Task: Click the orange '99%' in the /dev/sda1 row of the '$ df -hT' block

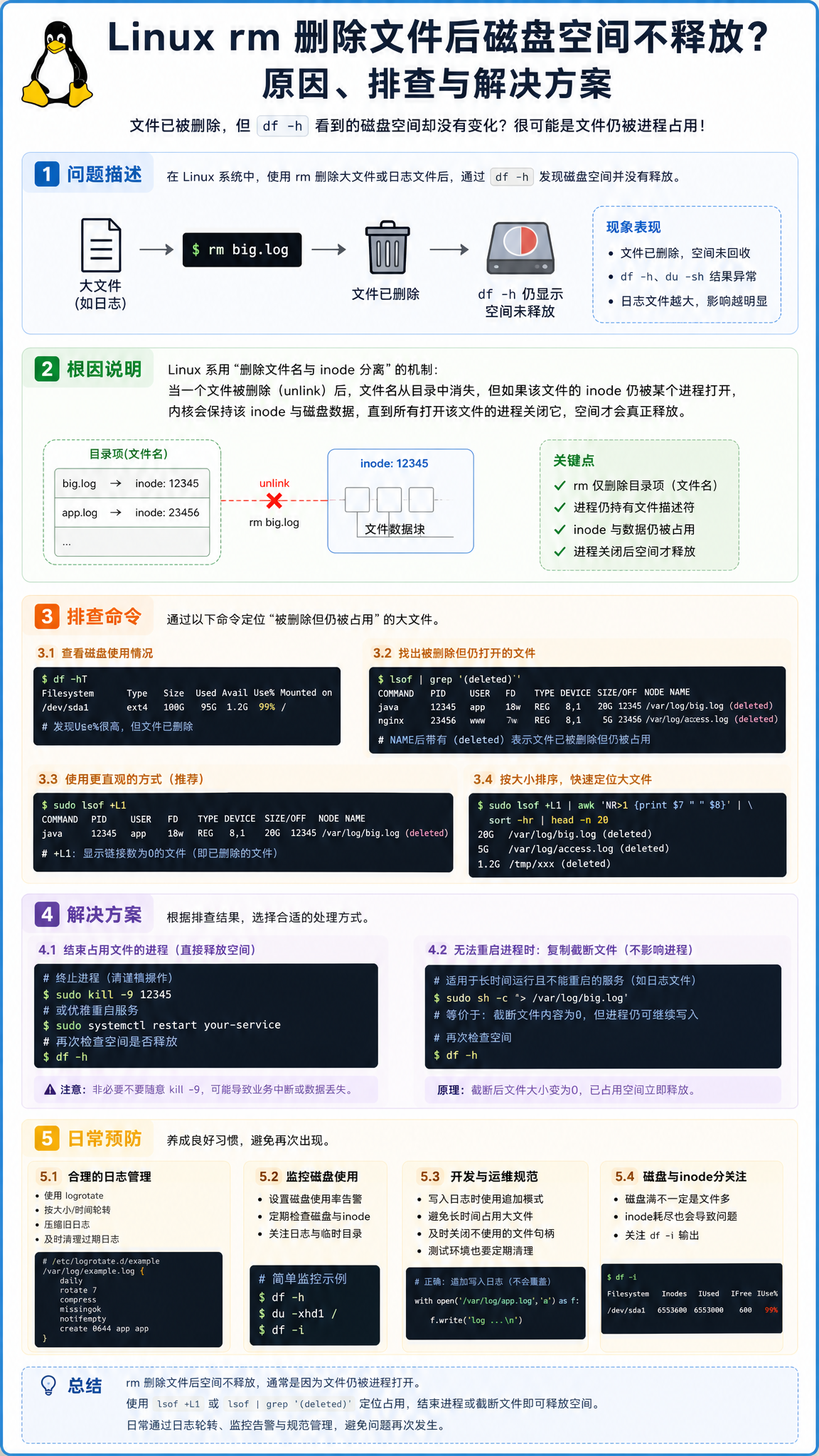Action: point(267,707)
